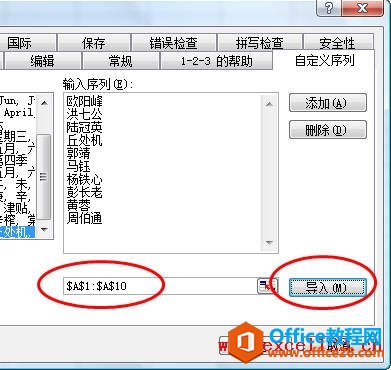Click the $A$1:$A$10 range input field
This screenshot has height=370, width=391.
coord(159,286)
